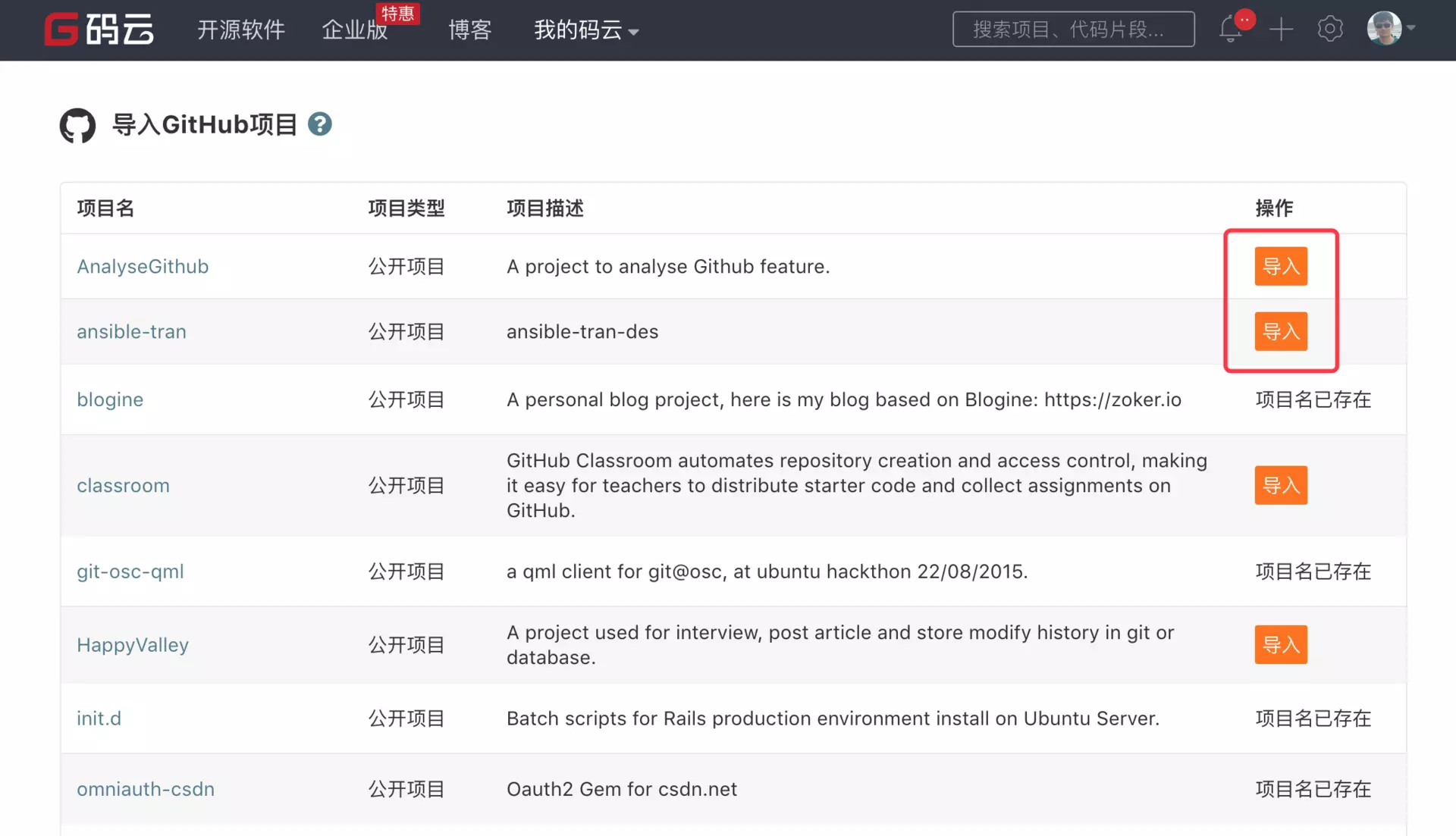The width and height of the screenshot is (1456, 836).
Task: Import the ansible-tran project
Action: (x=1280, y=331)
